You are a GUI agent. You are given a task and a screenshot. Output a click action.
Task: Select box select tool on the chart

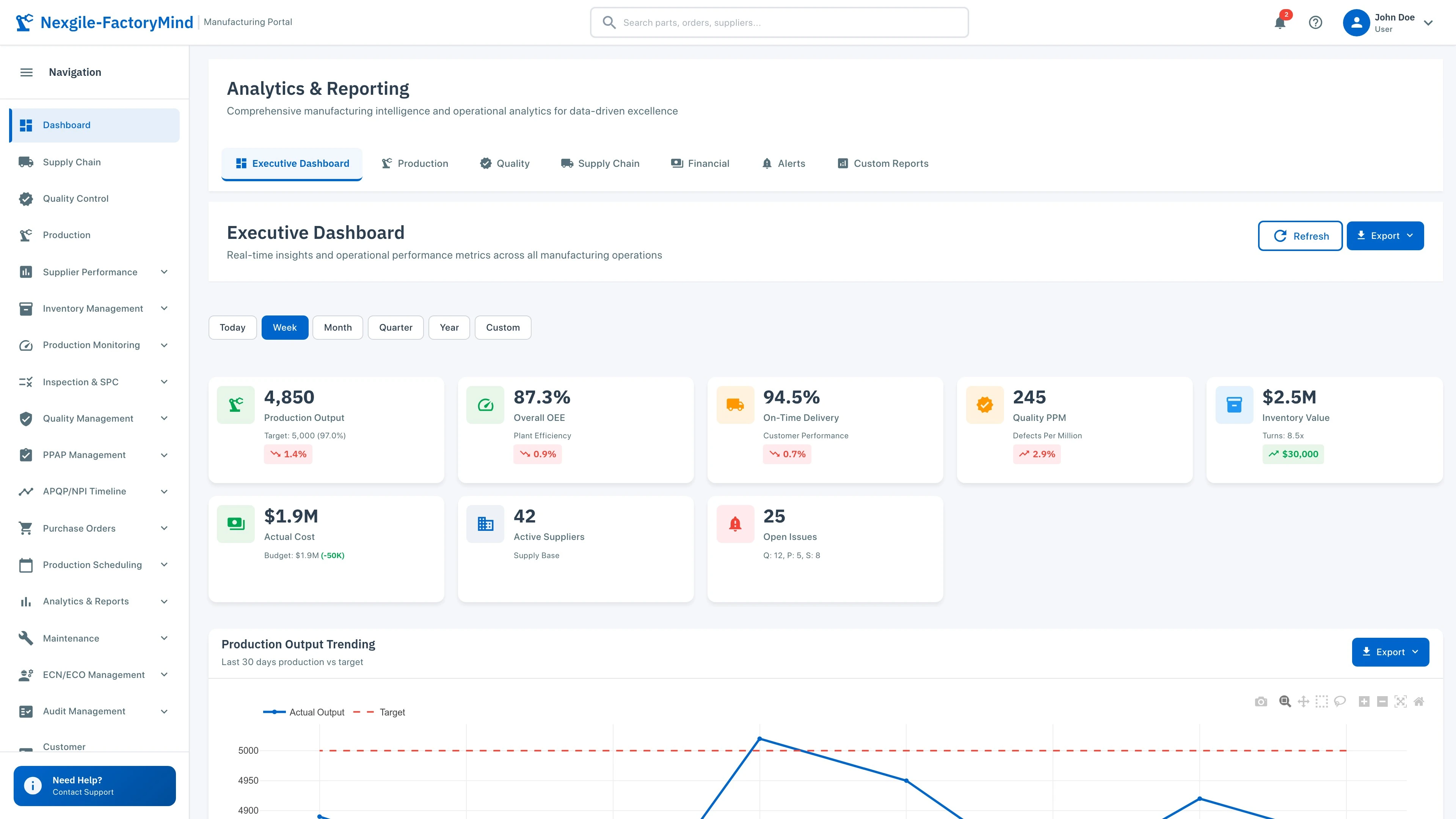tap(1322, 701)
